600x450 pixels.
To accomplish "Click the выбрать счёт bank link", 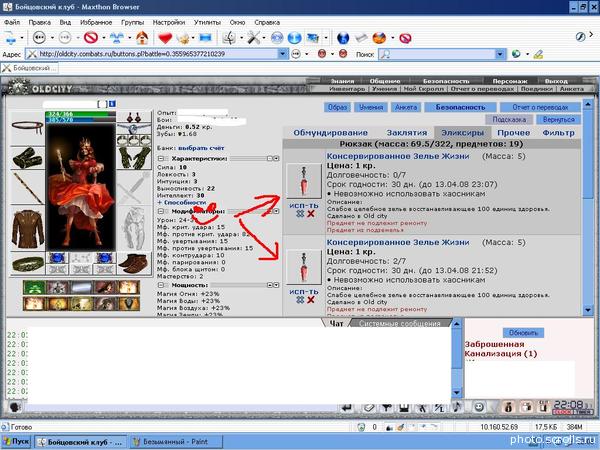I will coord(201,148).
